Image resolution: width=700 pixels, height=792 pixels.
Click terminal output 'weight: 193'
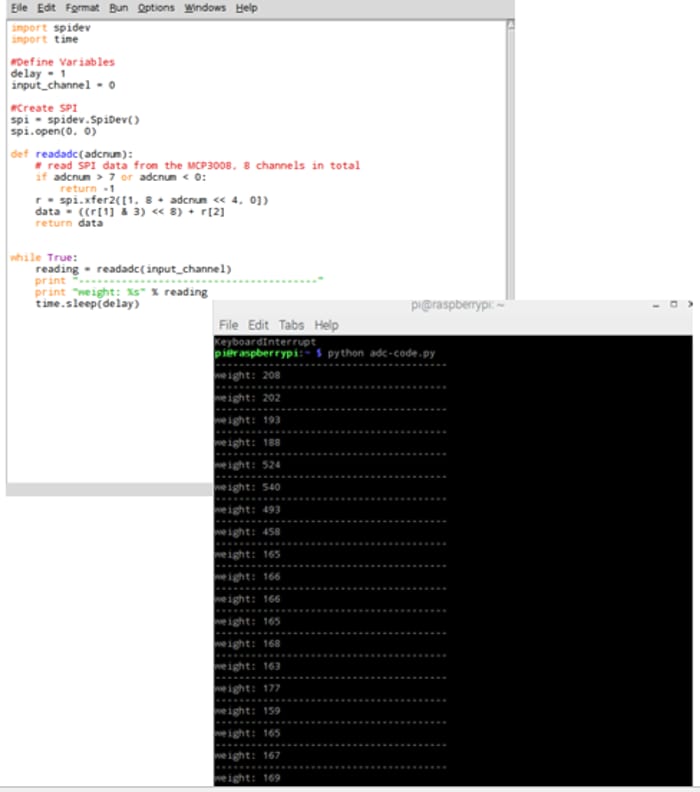pos(247,420)
